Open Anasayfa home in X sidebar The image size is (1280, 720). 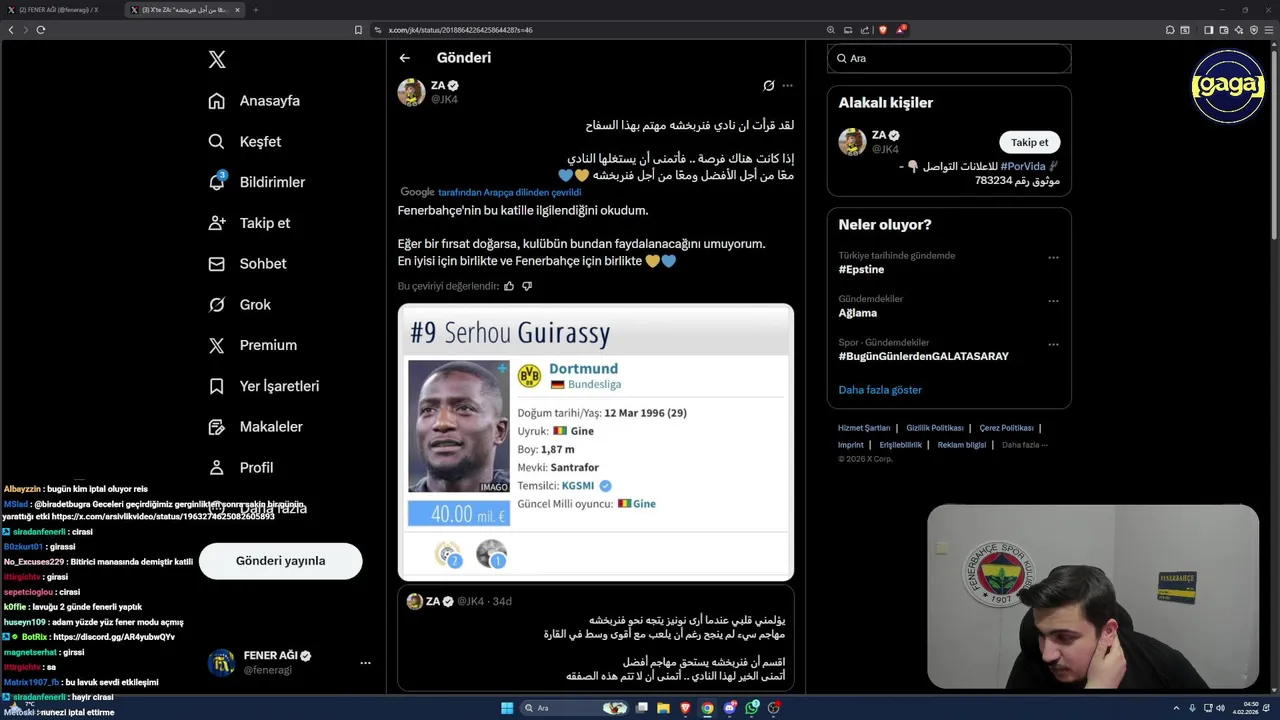coord(254,101)
